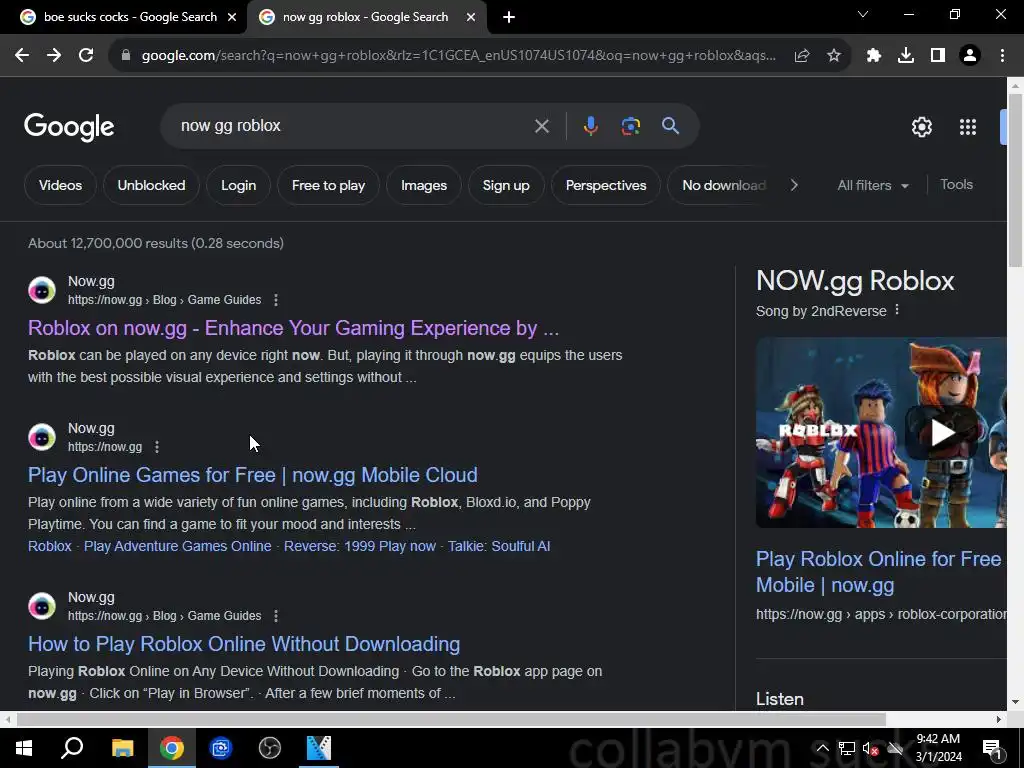The image size is (1024, 768).
Task: Close the 'now gg roblox' tab
Action: (x=470, y=18)
